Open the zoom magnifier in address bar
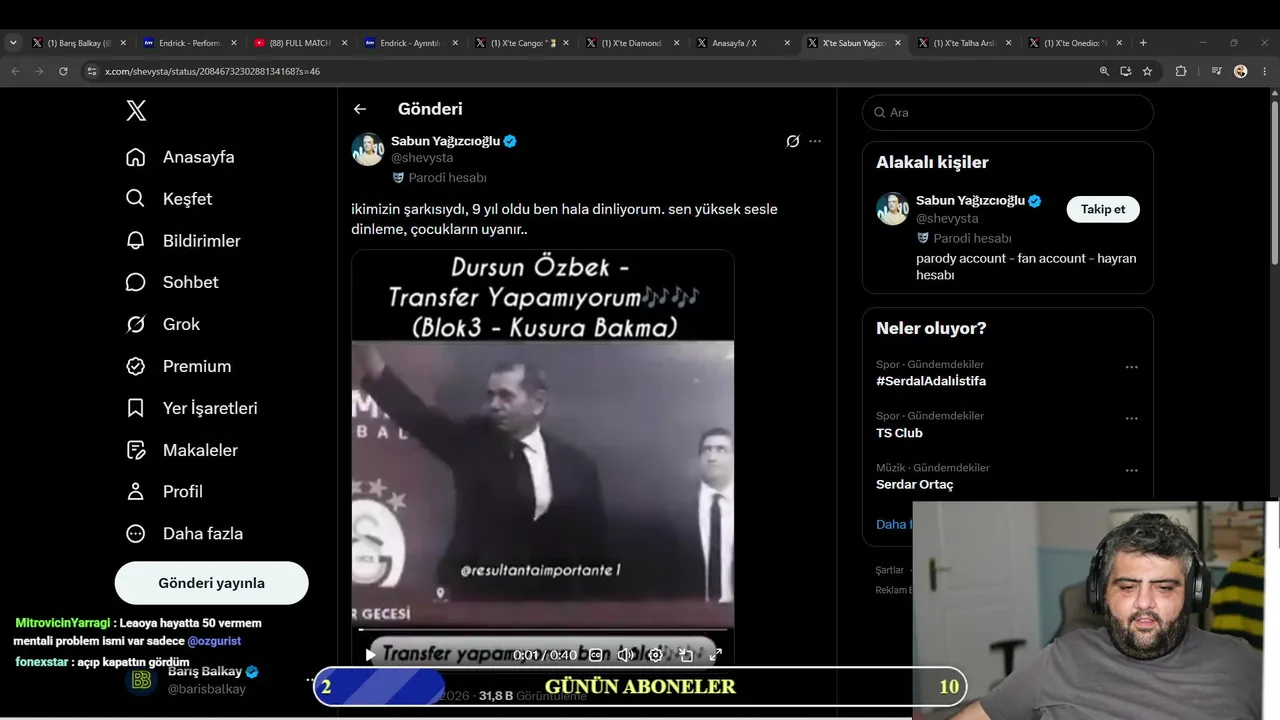This screenshot has width=1280, height=720. (1104, 71)
